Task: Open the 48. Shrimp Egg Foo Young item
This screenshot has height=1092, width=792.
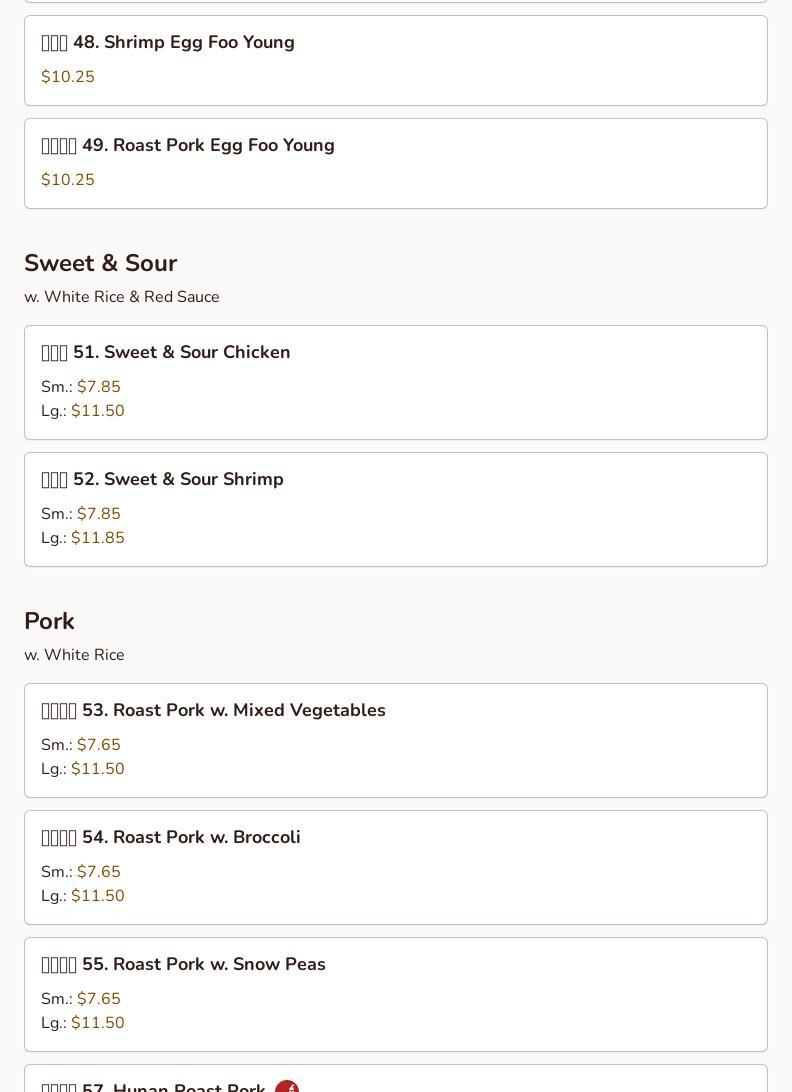Action: [396, 61]
